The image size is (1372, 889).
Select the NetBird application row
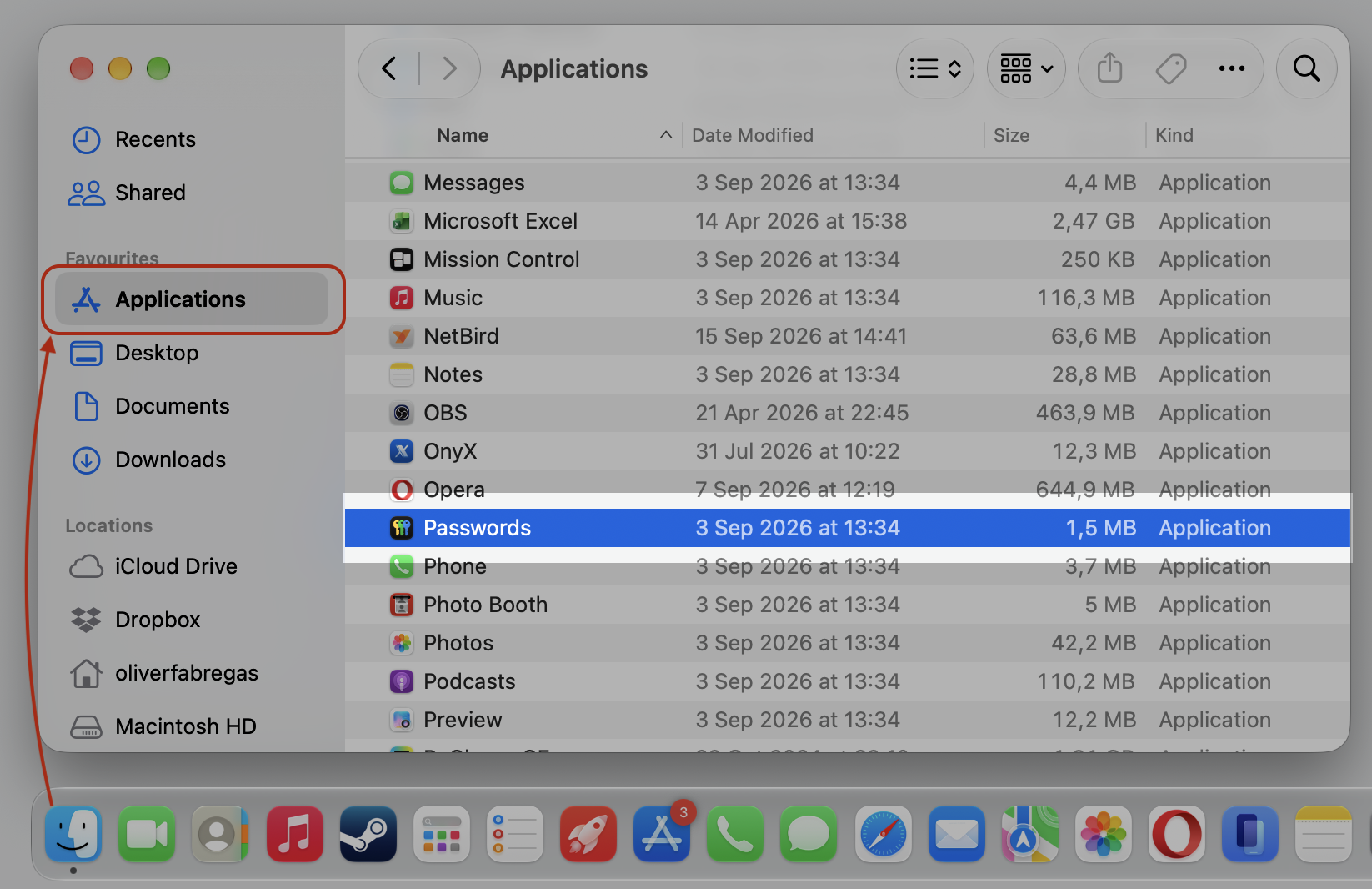[848, 336]
